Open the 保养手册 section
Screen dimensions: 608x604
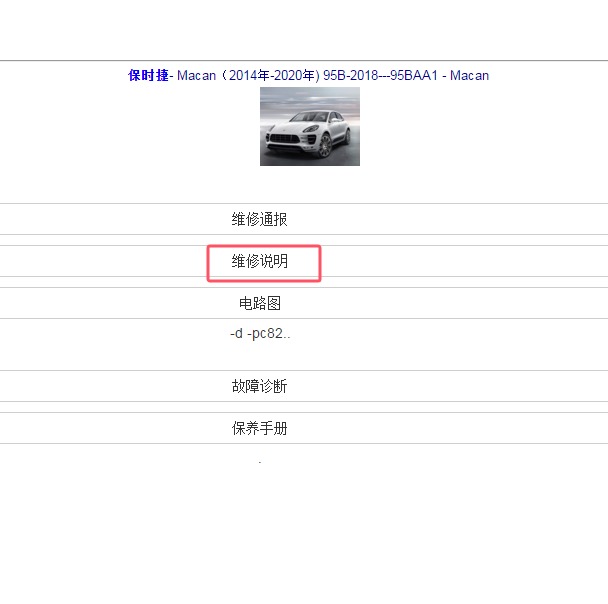tap(259, 428)
